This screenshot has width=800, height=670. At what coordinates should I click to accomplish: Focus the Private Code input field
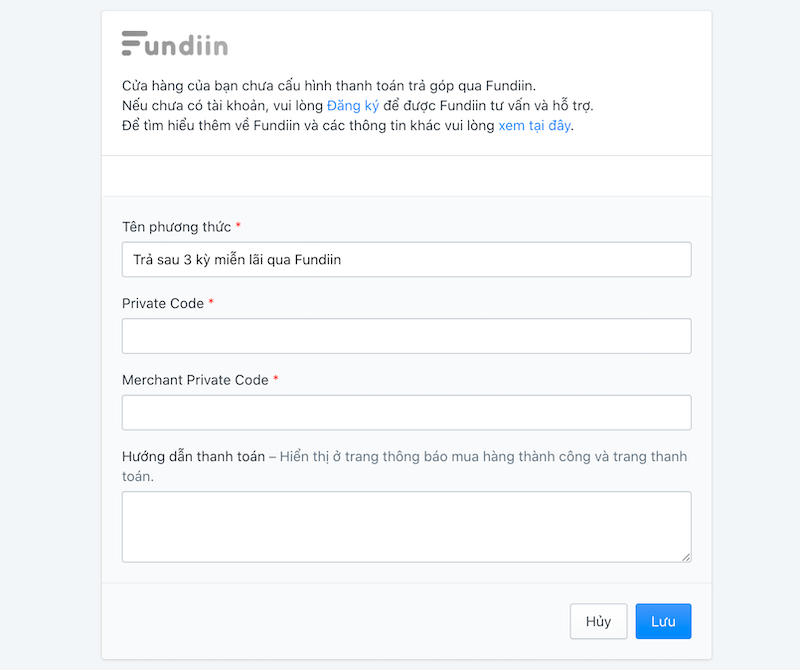pos(406,335)
